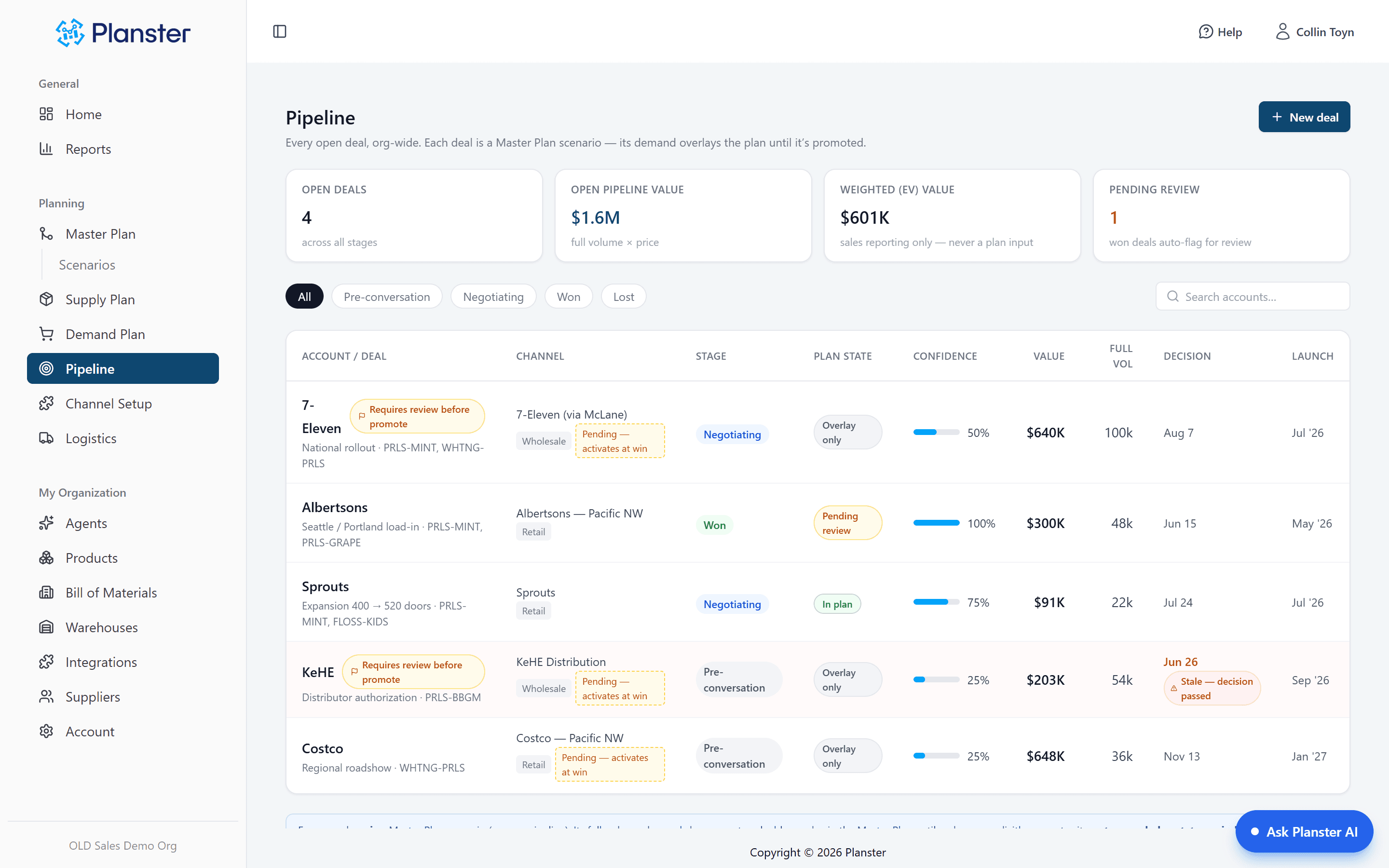1389x868 pixels.
Task: Click the green Won stage badge
Action: 714,525
